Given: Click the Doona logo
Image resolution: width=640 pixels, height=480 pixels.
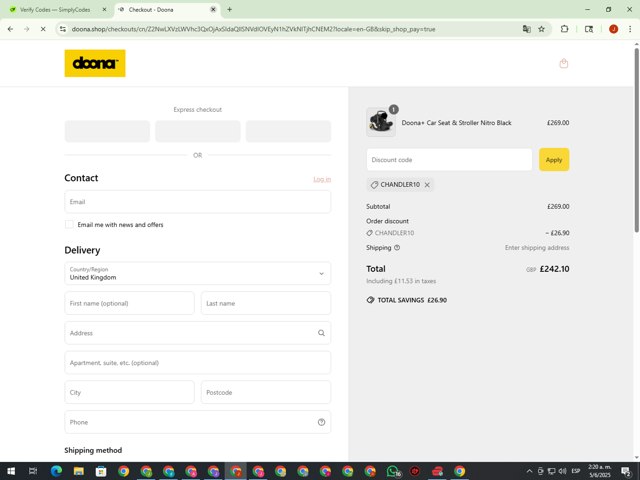Looking at the screenshot, I should tap(95, 63).
